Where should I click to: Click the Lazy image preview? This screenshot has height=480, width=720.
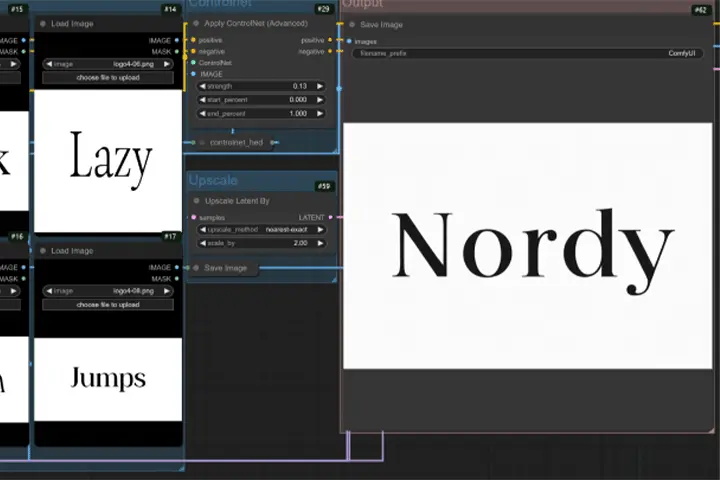[108, 161]
